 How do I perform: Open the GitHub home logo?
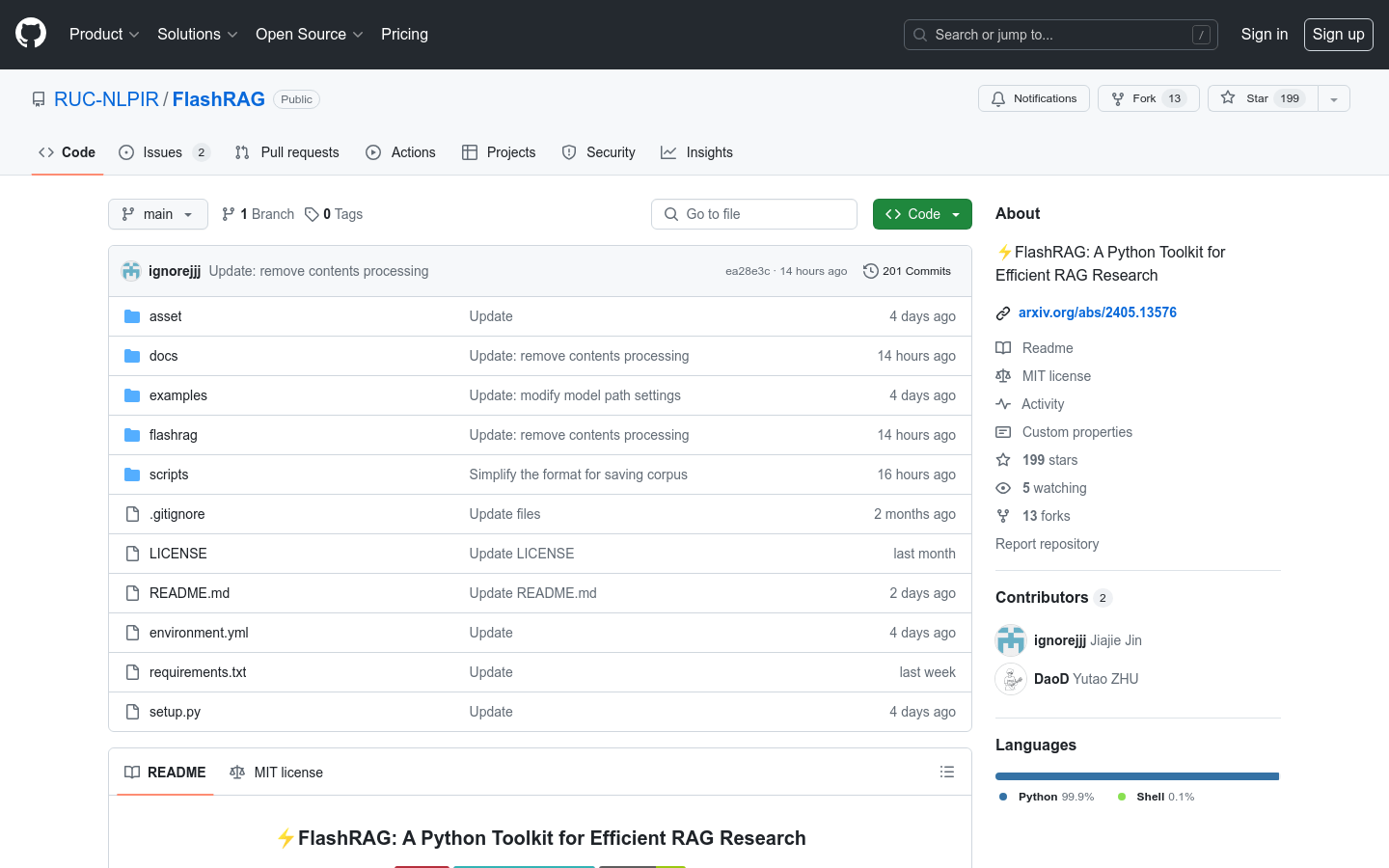pos(31,34)
